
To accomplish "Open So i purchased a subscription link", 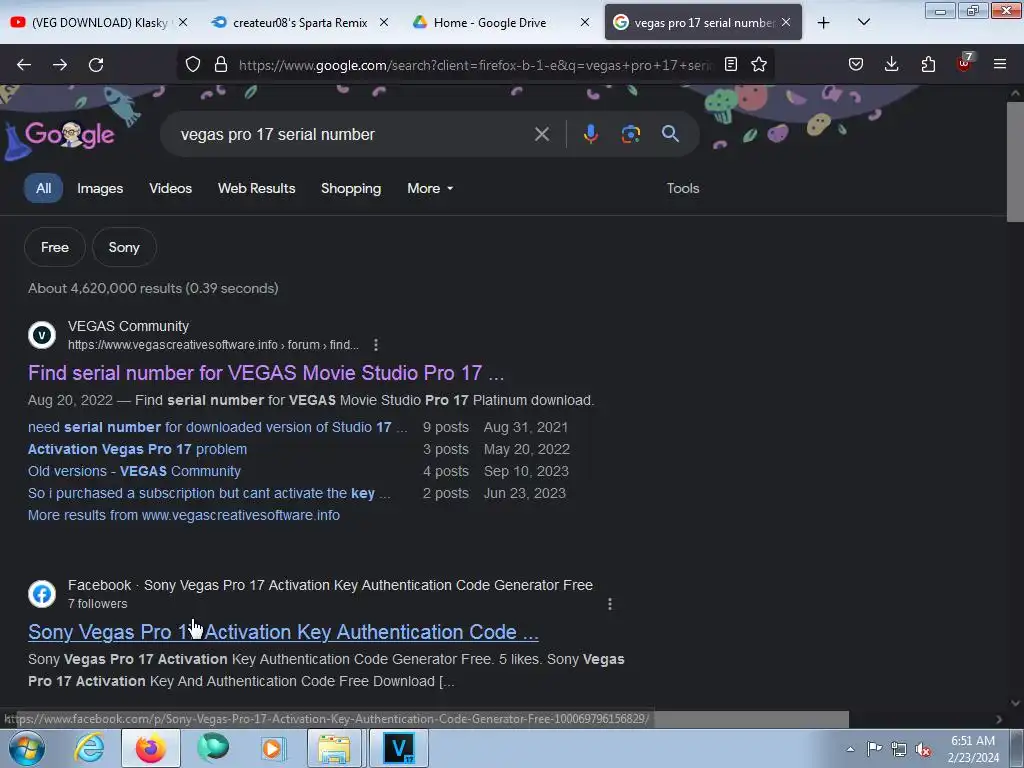I will (x=209, y=494).
